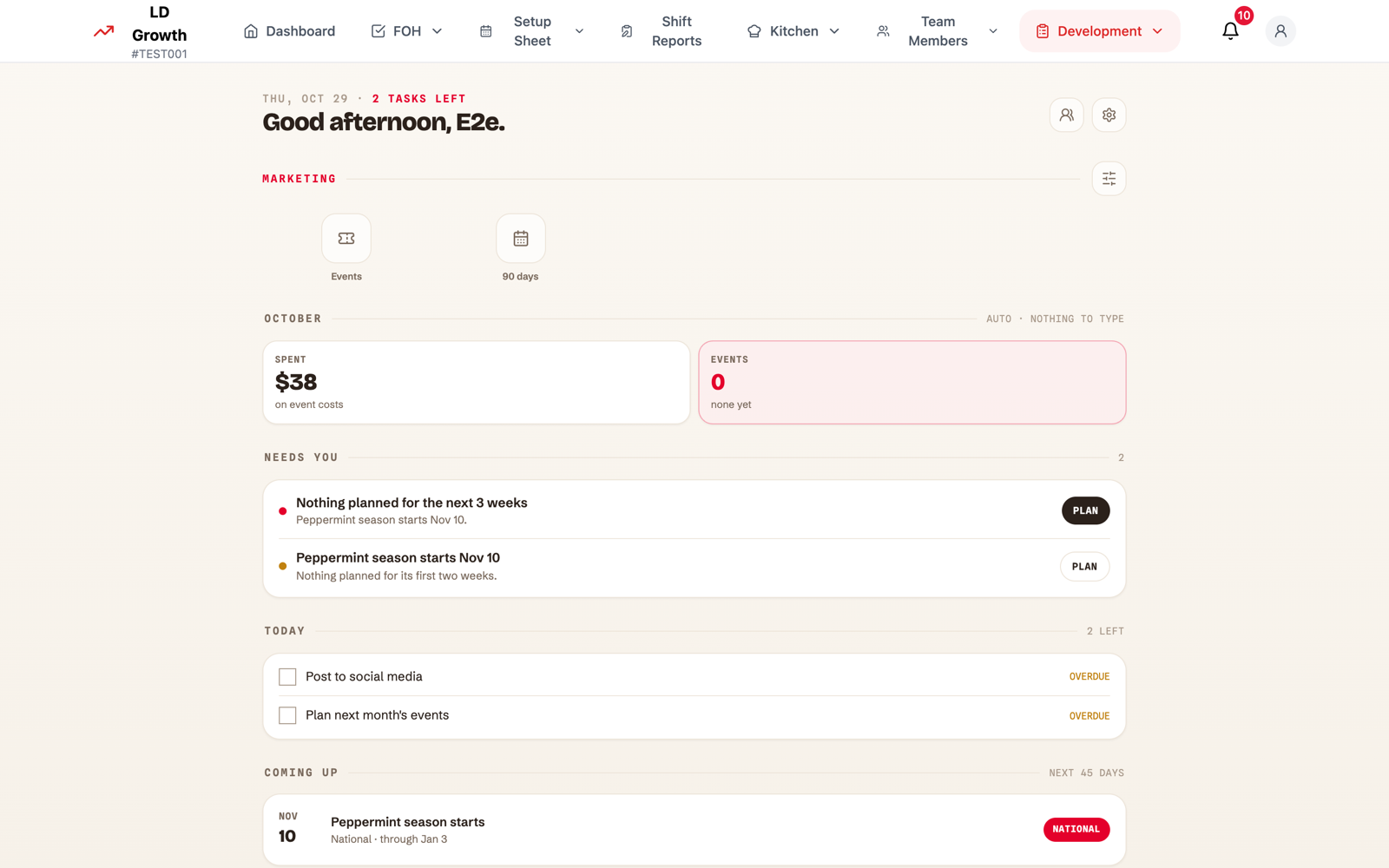Open the notifications bell
This screenshot has width=1389, height=868.
click(1230, 31)
